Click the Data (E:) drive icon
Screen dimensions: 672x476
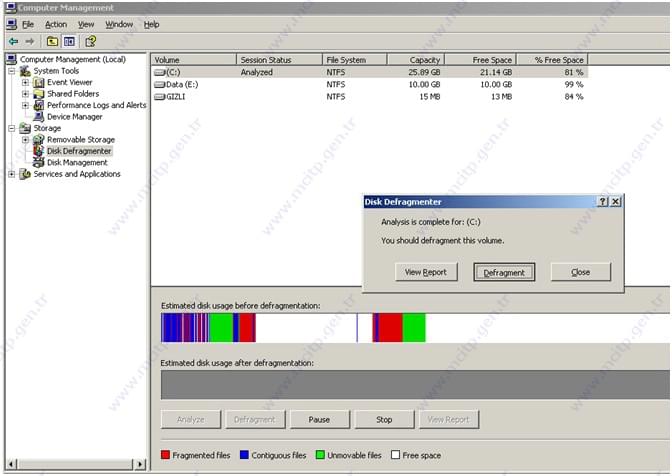(x=160, y=84)
